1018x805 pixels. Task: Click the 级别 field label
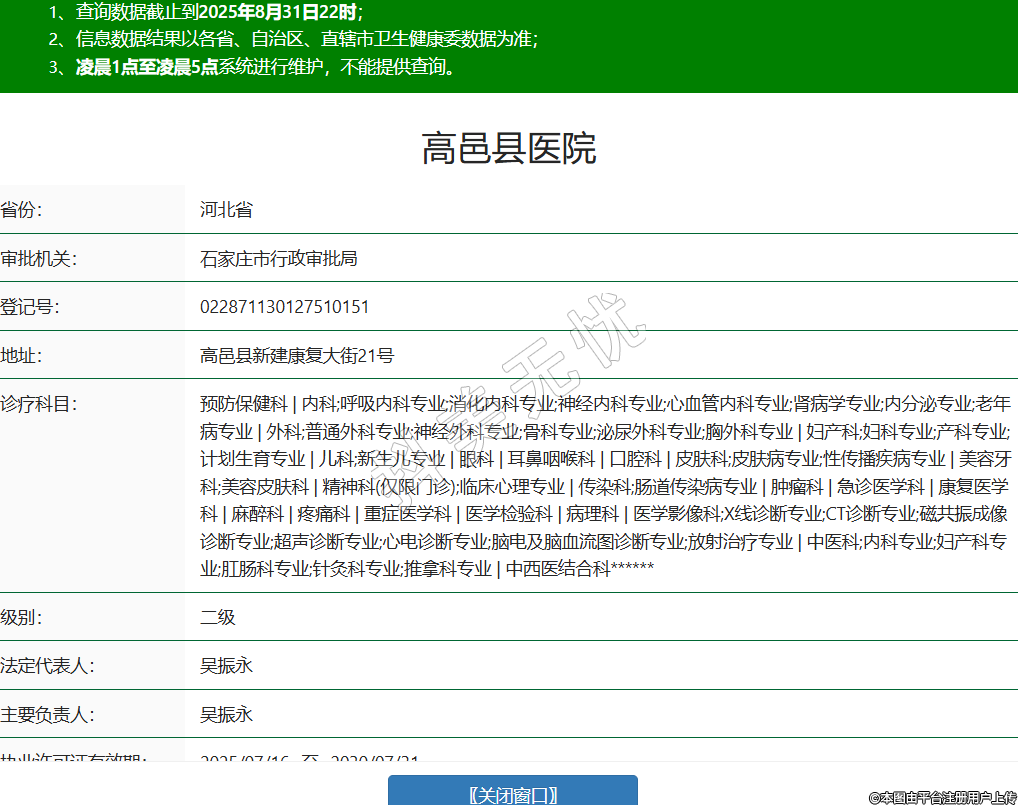[22, 617]
